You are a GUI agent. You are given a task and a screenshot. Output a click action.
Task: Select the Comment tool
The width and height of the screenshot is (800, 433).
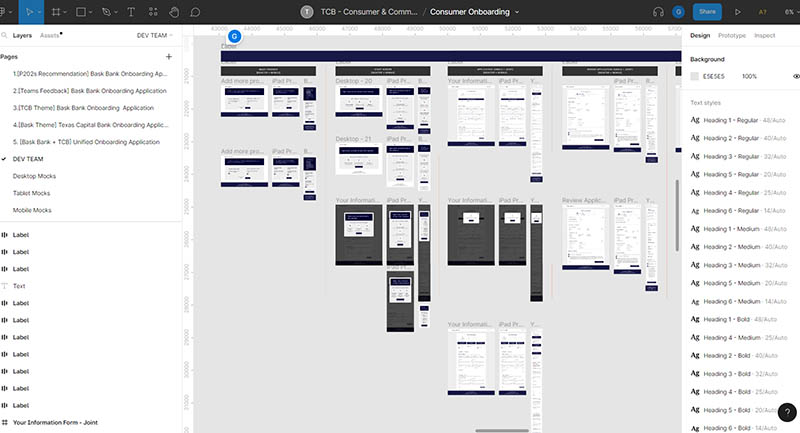pyautogui.click(x=195, y=12)
